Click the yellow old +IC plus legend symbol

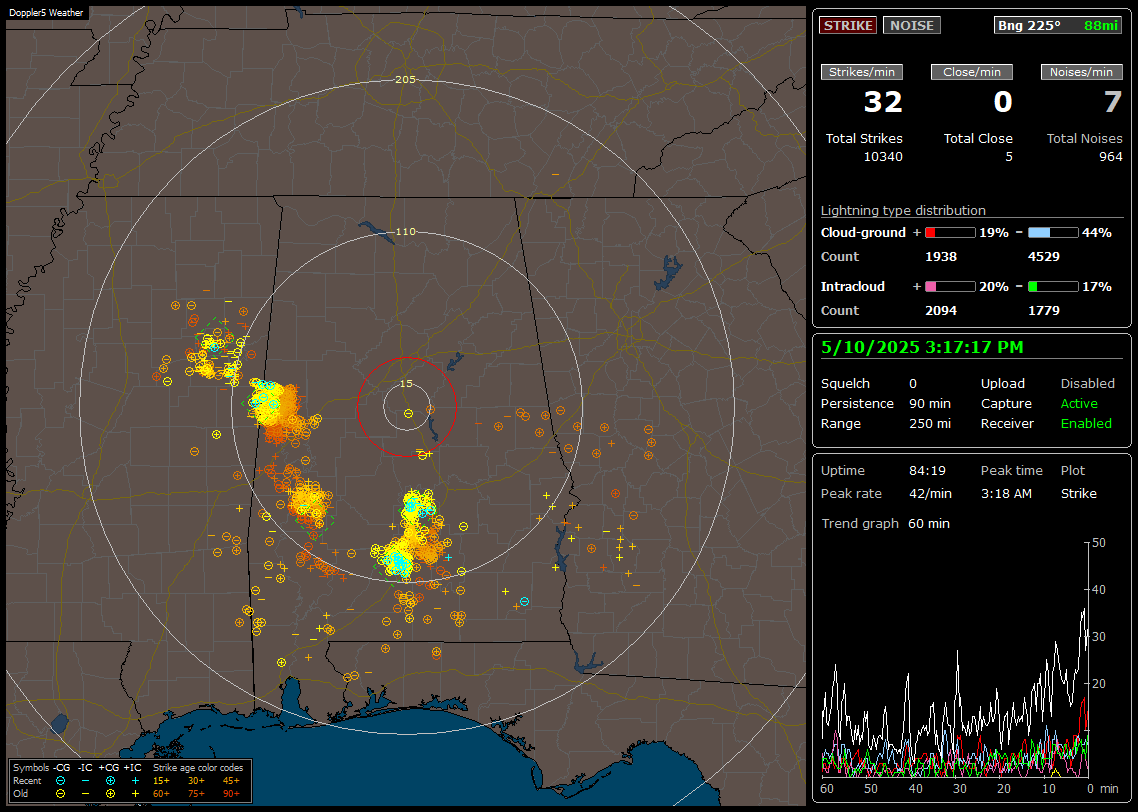pyautogui.click(x=134, y=794)
